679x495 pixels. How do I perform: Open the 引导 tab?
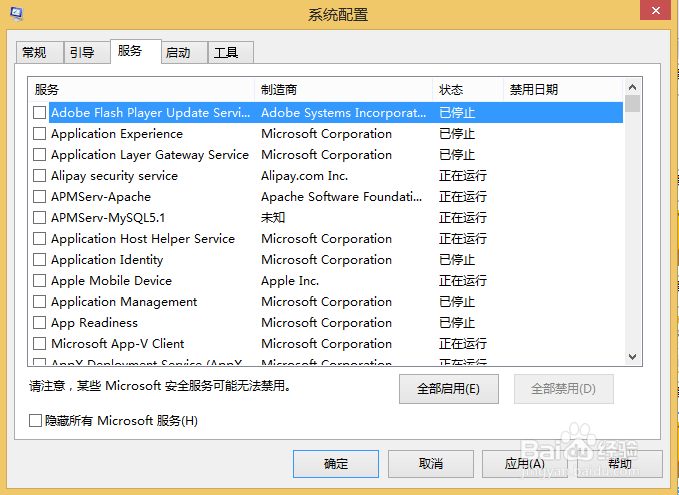click(82, 53)
